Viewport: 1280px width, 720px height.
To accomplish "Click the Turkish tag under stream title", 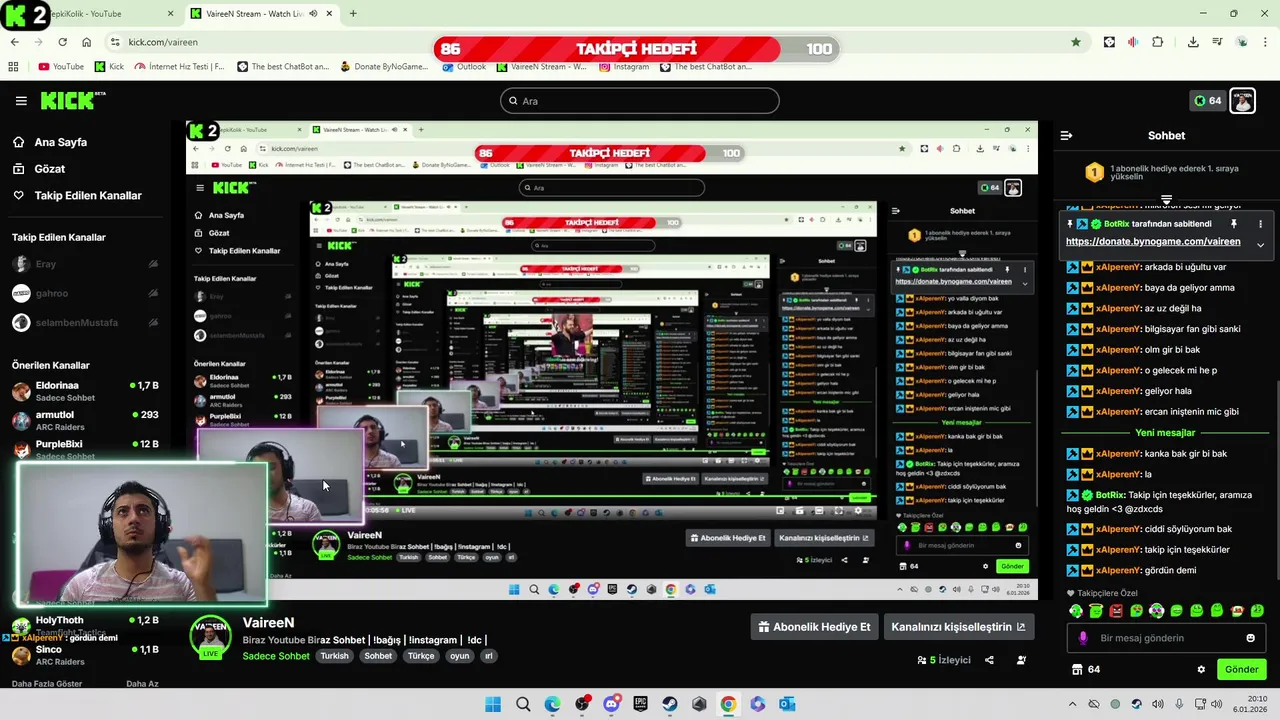I will coord(334,656).
